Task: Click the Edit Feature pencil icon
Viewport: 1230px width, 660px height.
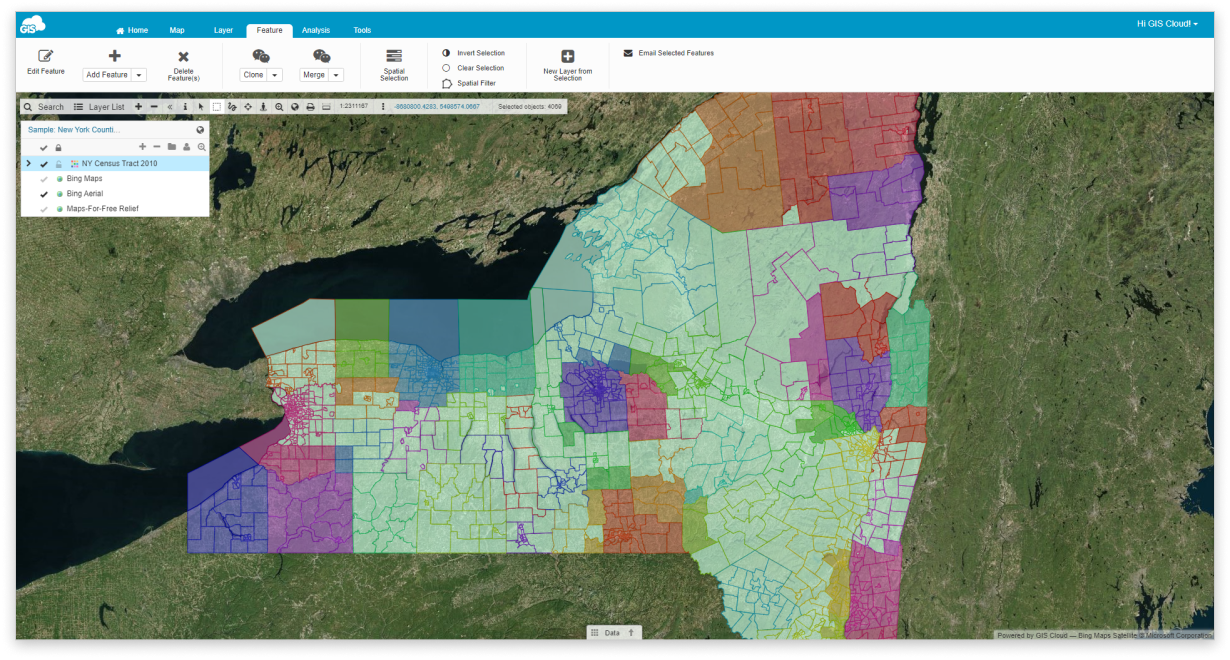Action: click(x=46, y=56)
